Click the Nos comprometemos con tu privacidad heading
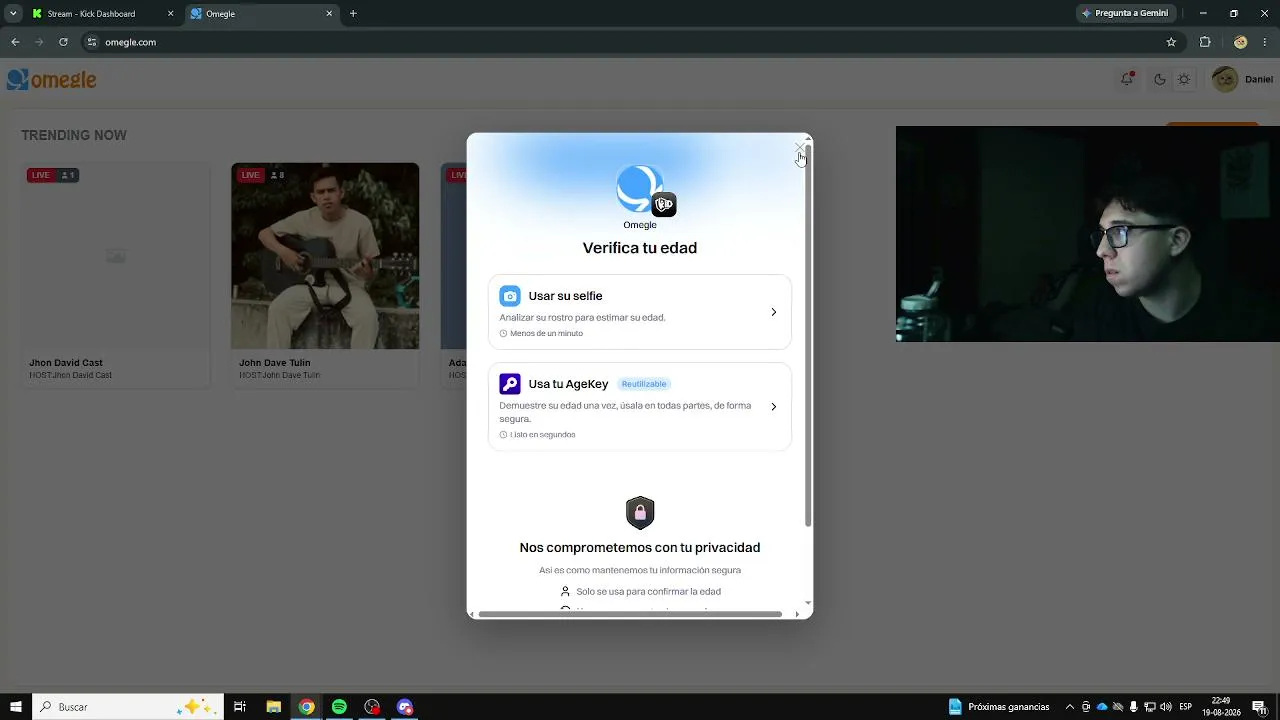Viewport: 1280px width, 720px height. coord(640,548)
